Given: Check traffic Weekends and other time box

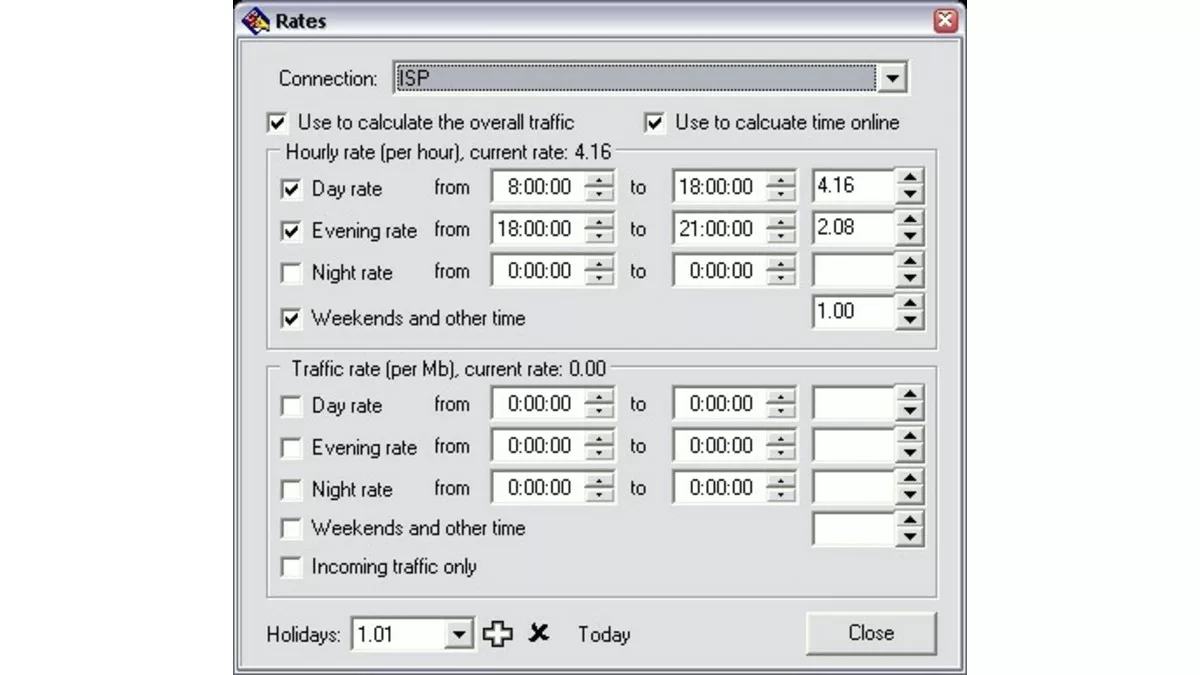Looking at the screenshot, I should [x=291, y=529].
